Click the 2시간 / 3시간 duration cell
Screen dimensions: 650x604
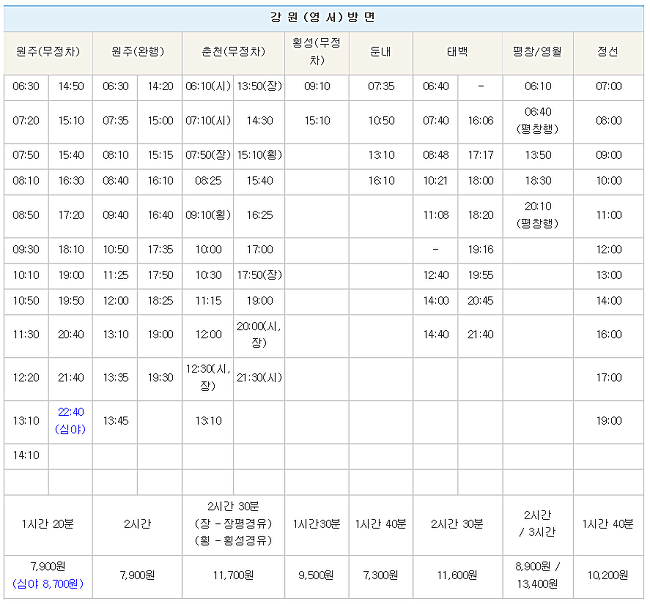538,524
